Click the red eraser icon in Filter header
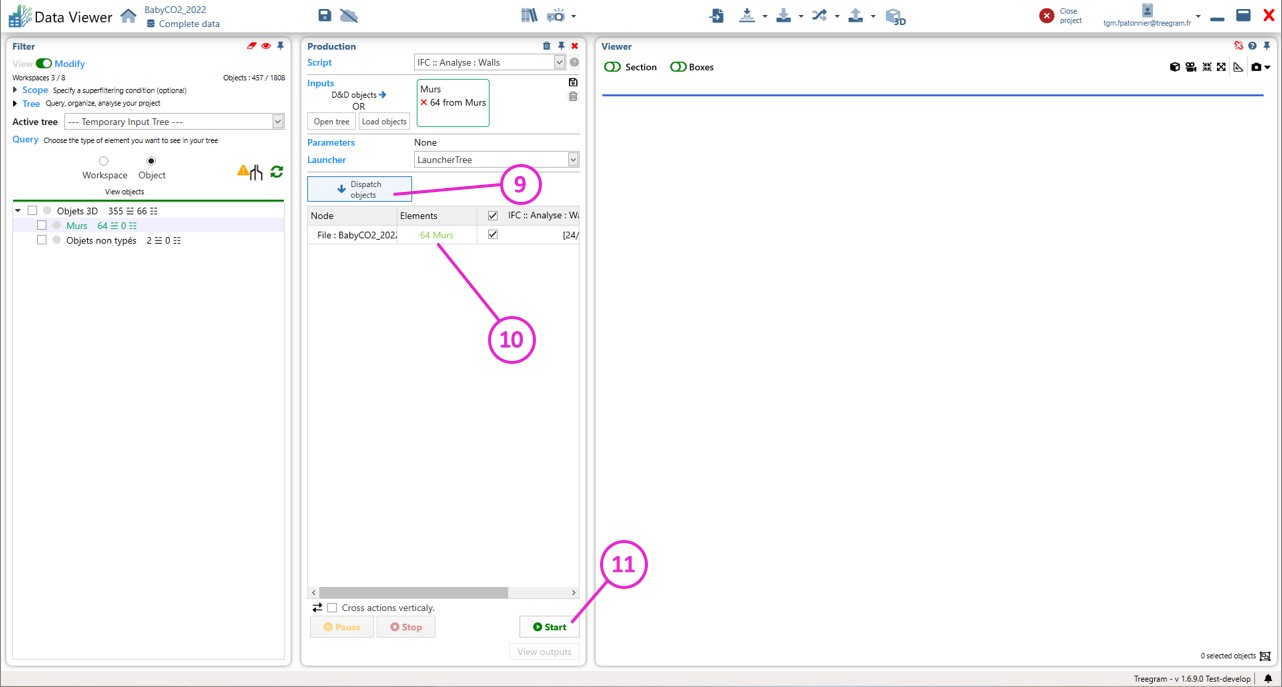The width and height of the screenshot is (1282, 687). [252, 46]
